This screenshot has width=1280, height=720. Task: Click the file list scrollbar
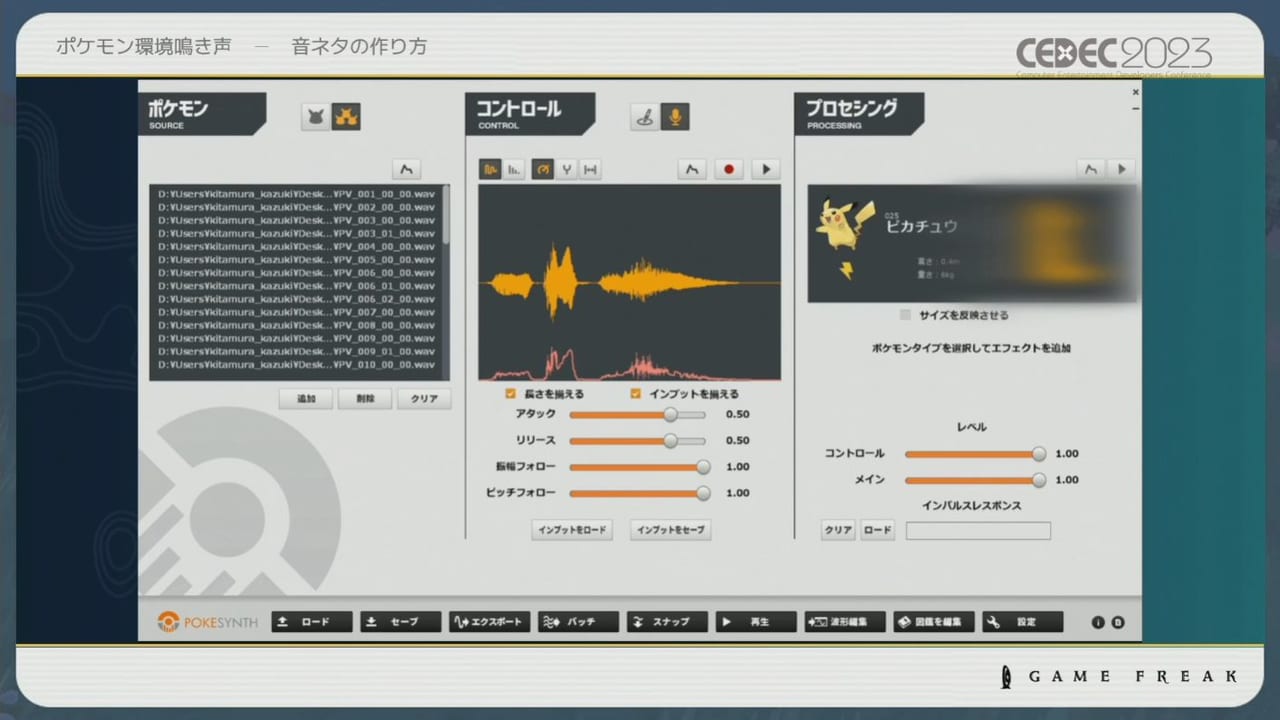point(446,215)
